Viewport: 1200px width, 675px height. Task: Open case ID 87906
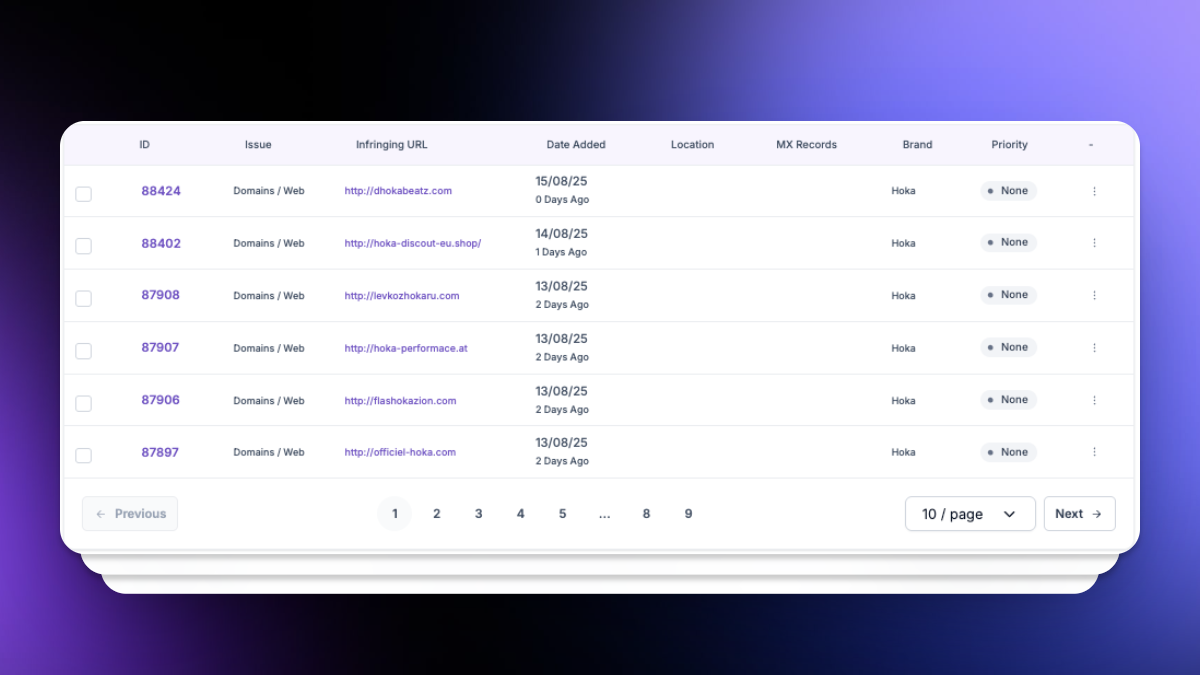pyautogui.click(x=161, y=400)
